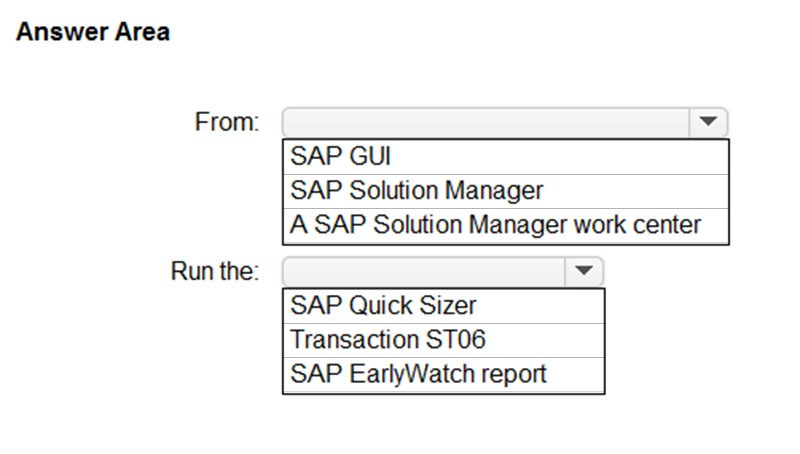The width and height of the screenshot is (800, 454).
Task: Click the empty From combo box field
Action: (x=487, y=122)
